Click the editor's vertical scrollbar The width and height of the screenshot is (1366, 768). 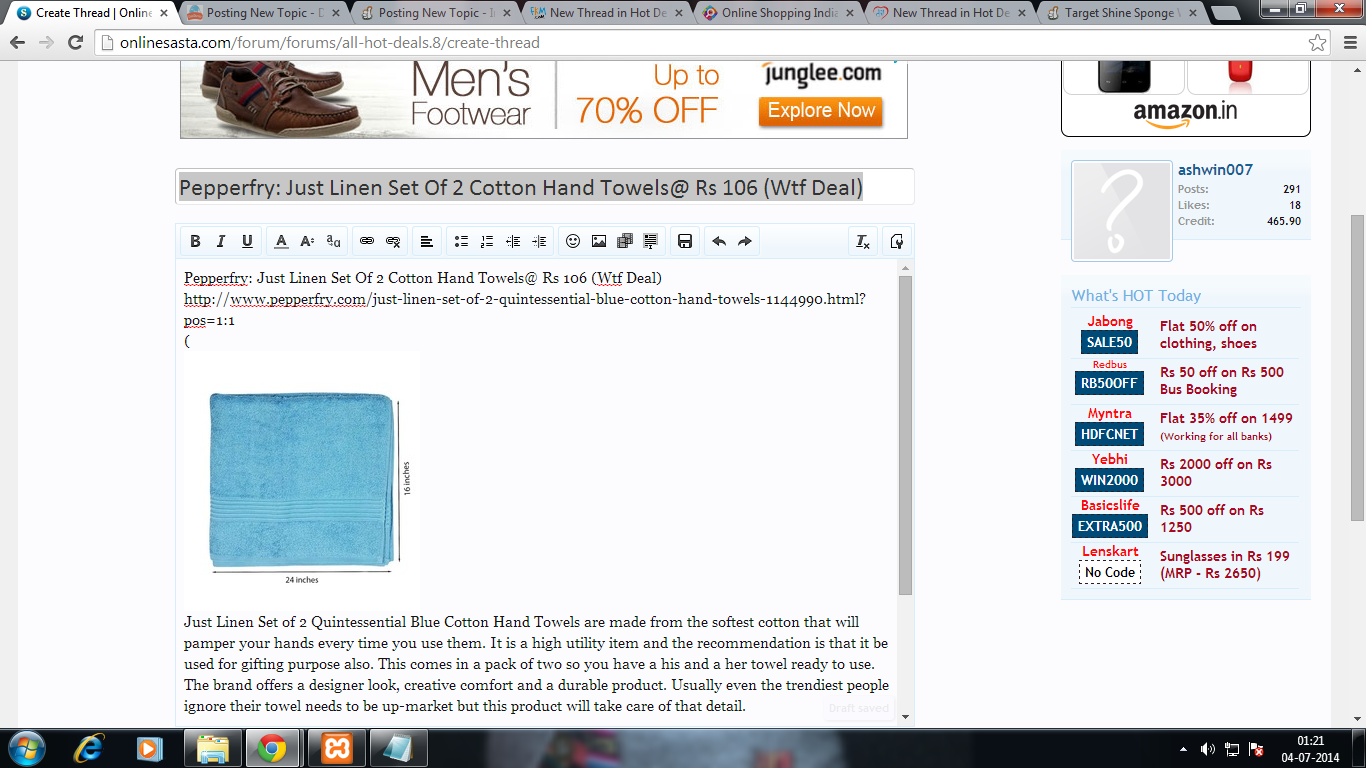(x=905, y=435)
